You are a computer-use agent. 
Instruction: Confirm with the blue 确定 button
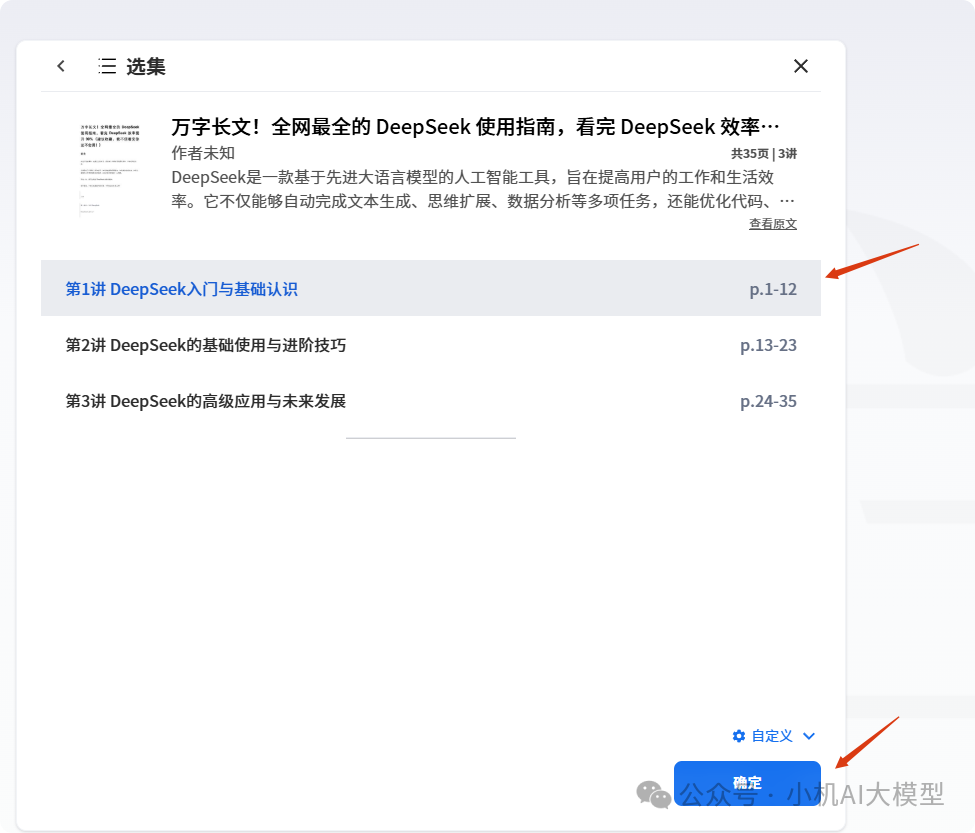pyautogui.click(x=747, y=783)
